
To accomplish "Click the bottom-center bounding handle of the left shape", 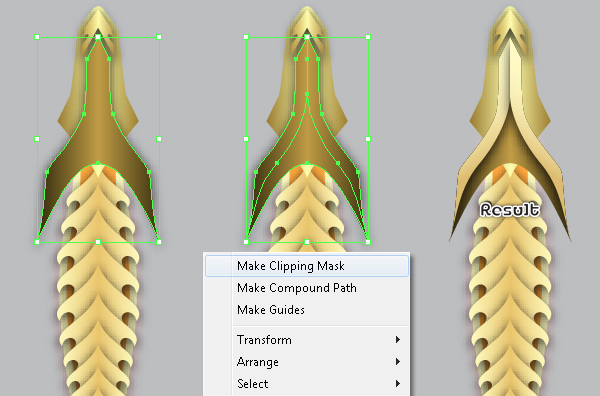I will [x=98, y=242].
